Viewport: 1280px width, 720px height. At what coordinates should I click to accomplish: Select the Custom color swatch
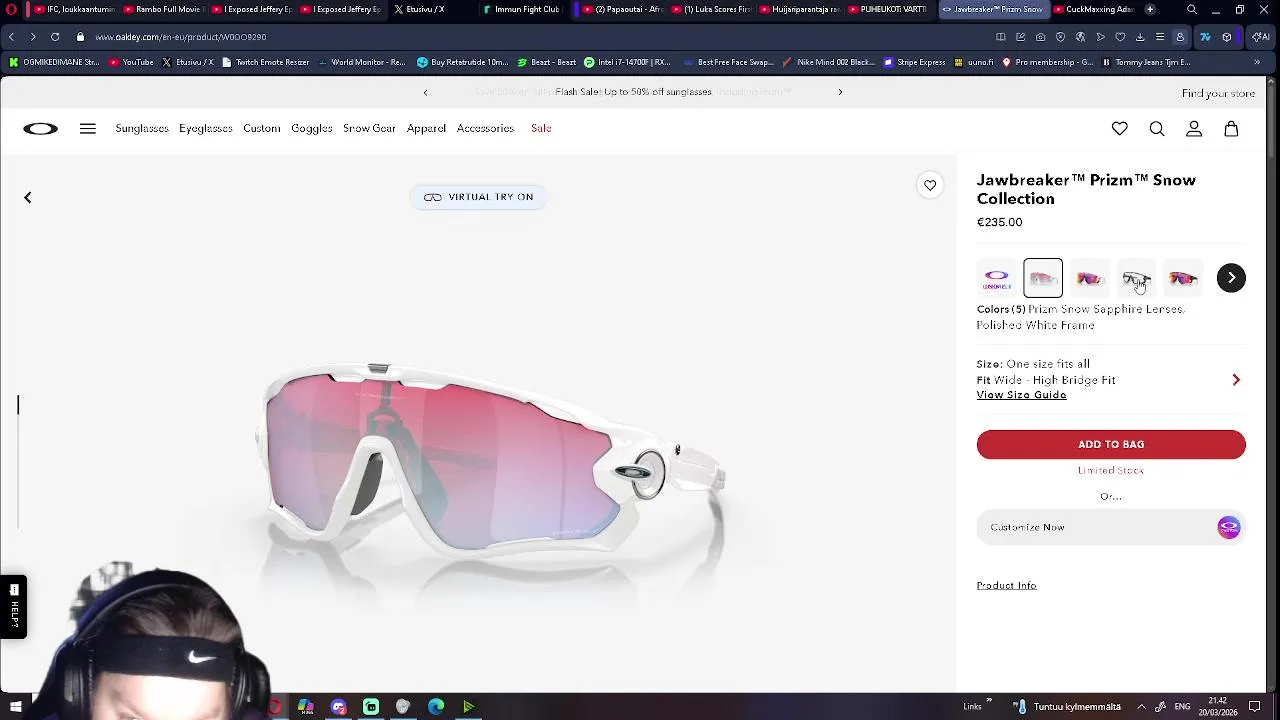[x=997, y=278]
